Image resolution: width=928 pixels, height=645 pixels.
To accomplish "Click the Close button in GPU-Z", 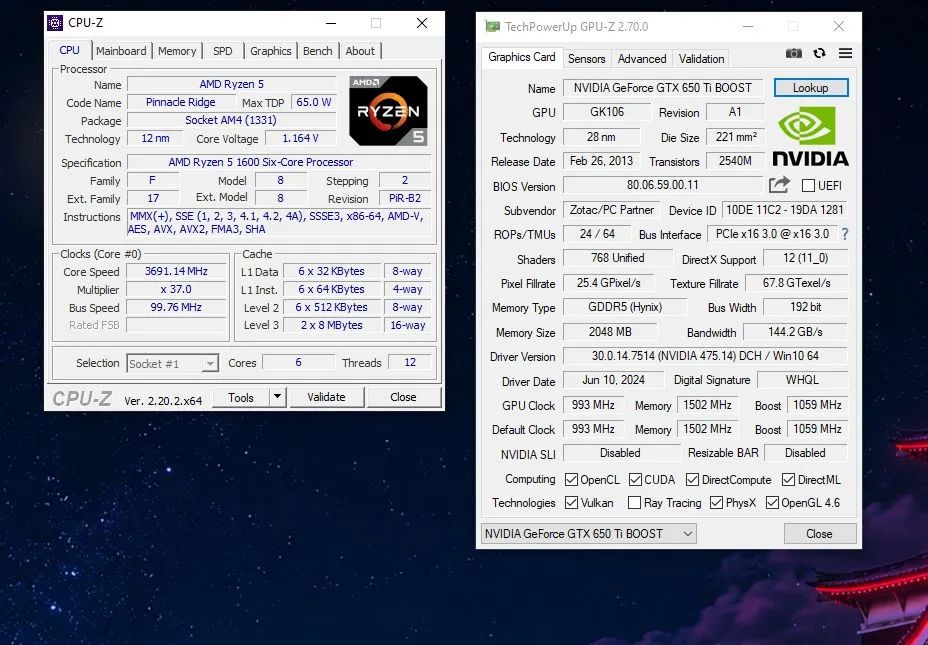I will [819, 534].
